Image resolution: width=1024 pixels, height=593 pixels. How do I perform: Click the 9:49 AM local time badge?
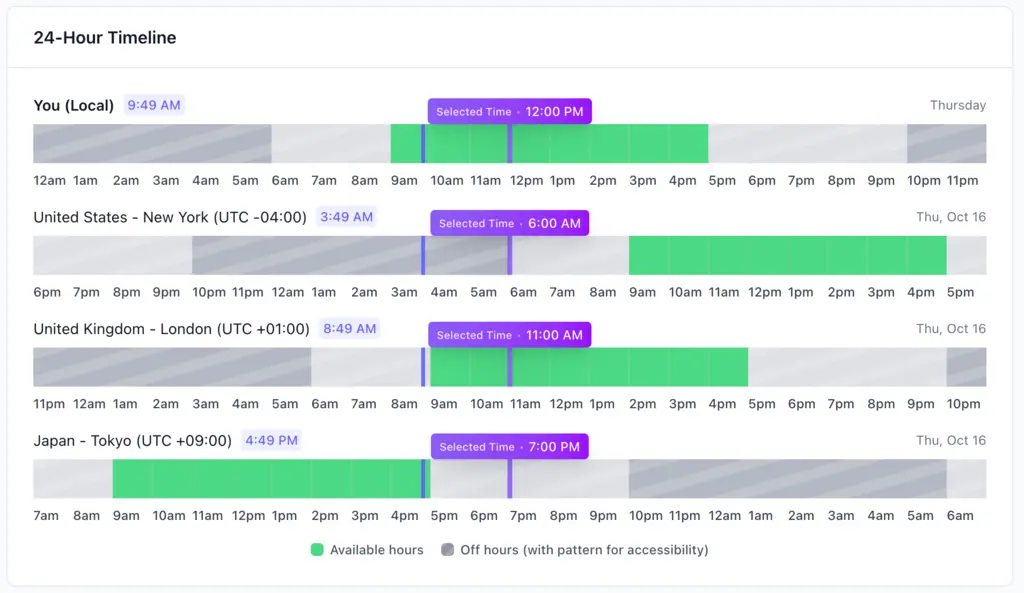pyautogui.click(x=154, y=105)
